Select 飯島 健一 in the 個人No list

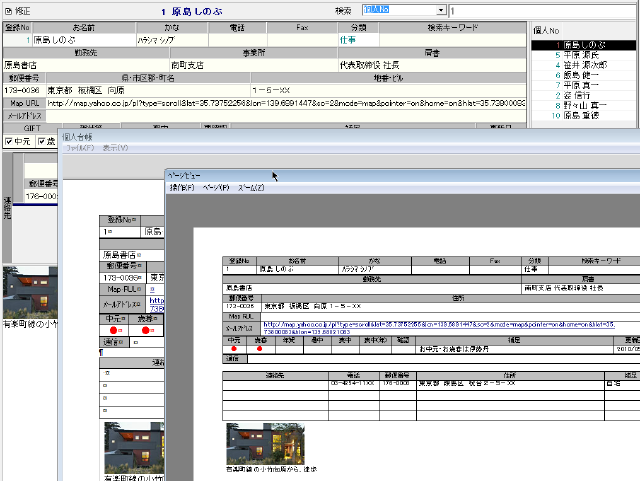click(583, 75)
